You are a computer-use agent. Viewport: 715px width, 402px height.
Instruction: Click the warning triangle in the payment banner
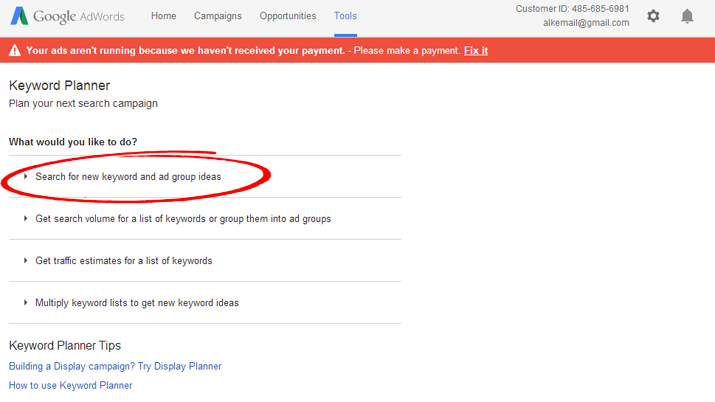[x=15, y=50]
